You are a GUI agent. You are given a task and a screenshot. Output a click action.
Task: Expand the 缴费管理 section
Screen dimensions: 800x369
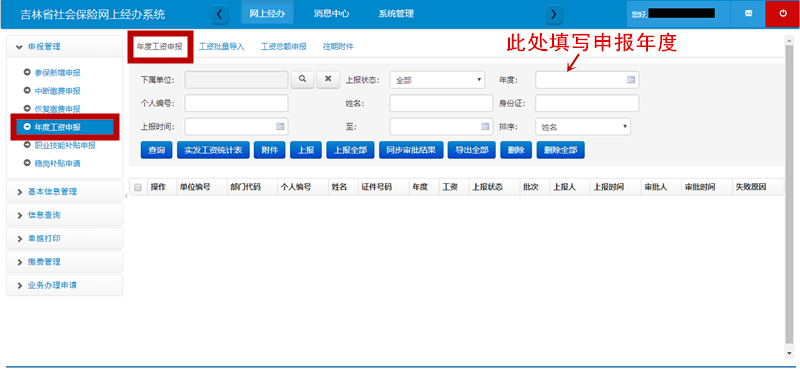[x=64, y=262]
